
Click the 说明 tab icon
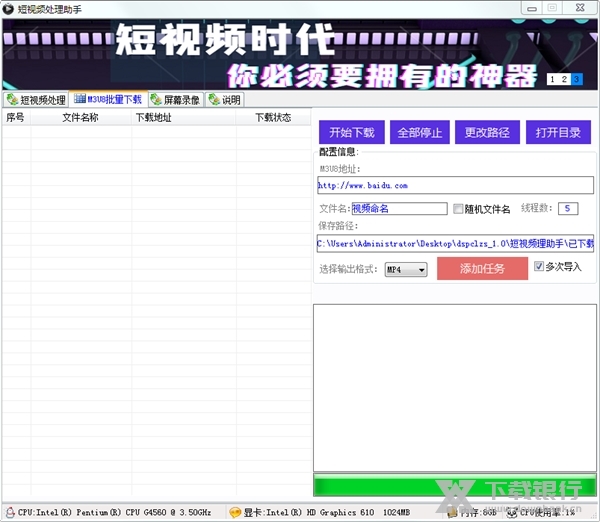[x=214, y=100]
